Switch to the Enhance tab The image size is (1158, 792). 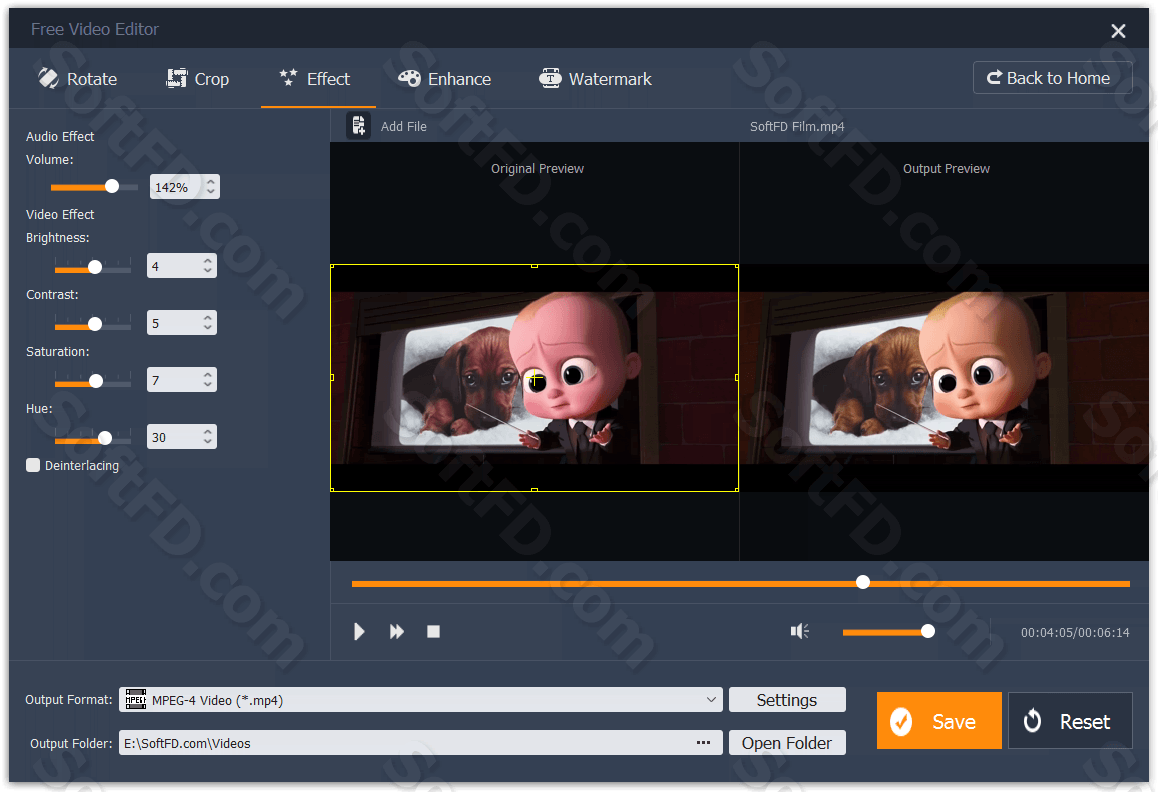445,79
